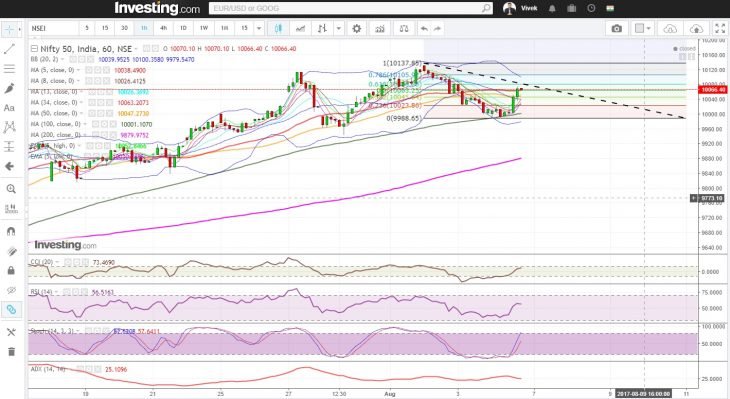The width and height of the screenshot is (730, 399).
Task: Click the NSEI symbol input field
Action: 53,28
